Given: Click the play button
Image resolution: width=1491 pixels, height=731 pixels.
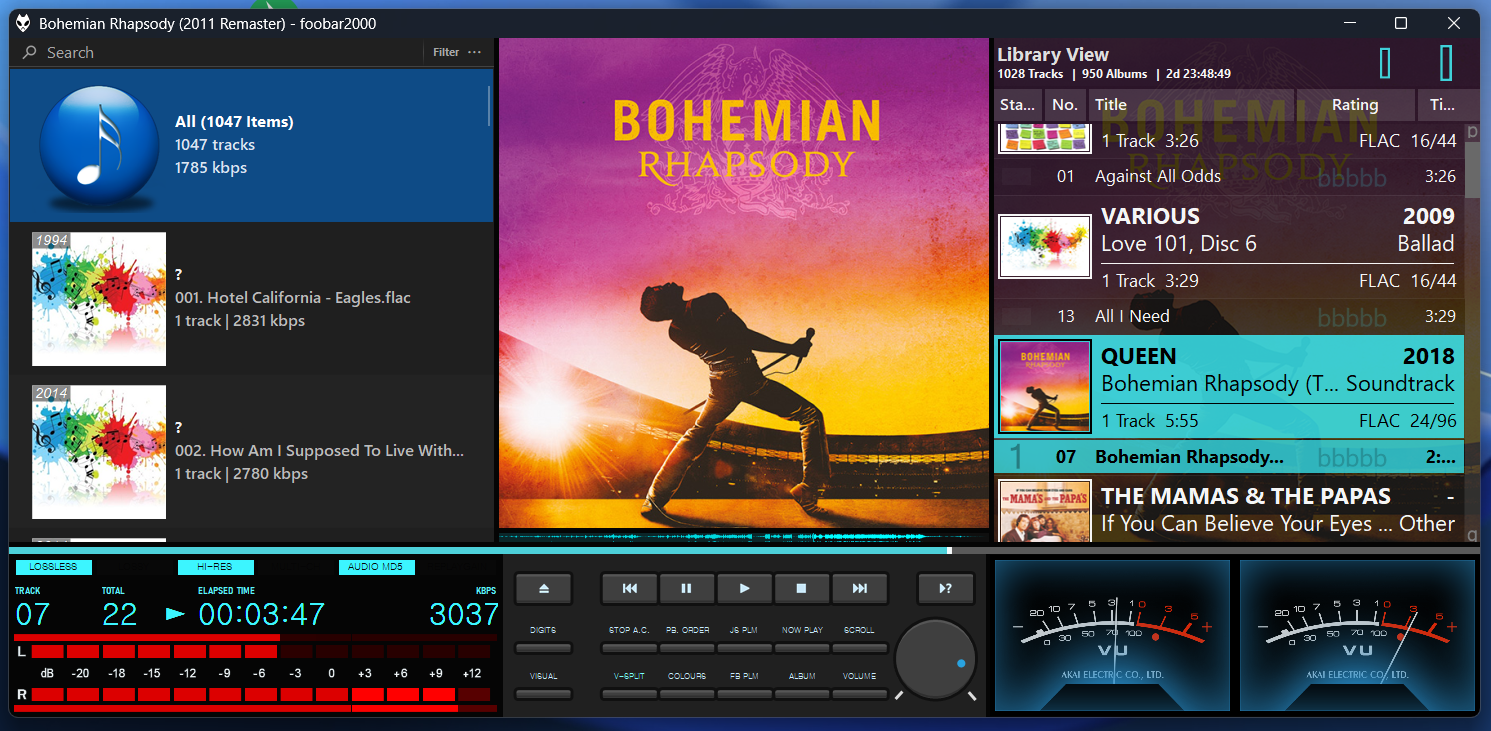Looking at the screenshot, I should point(744,589).
